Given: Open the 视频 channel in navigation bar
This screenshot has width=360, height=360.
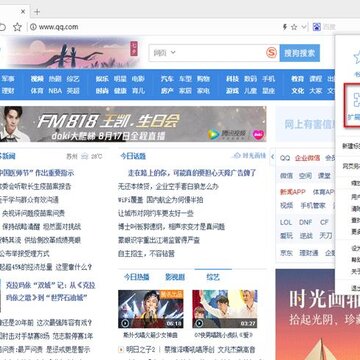Looking at the screenshot, I should [x=37, y=79].
